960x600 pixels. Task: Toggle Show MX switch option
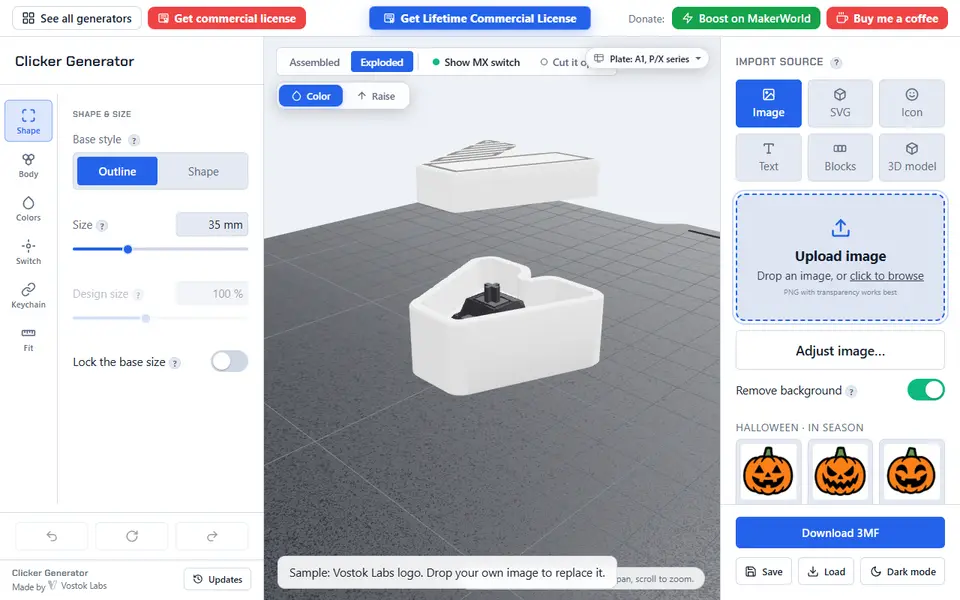coord(476,62)
